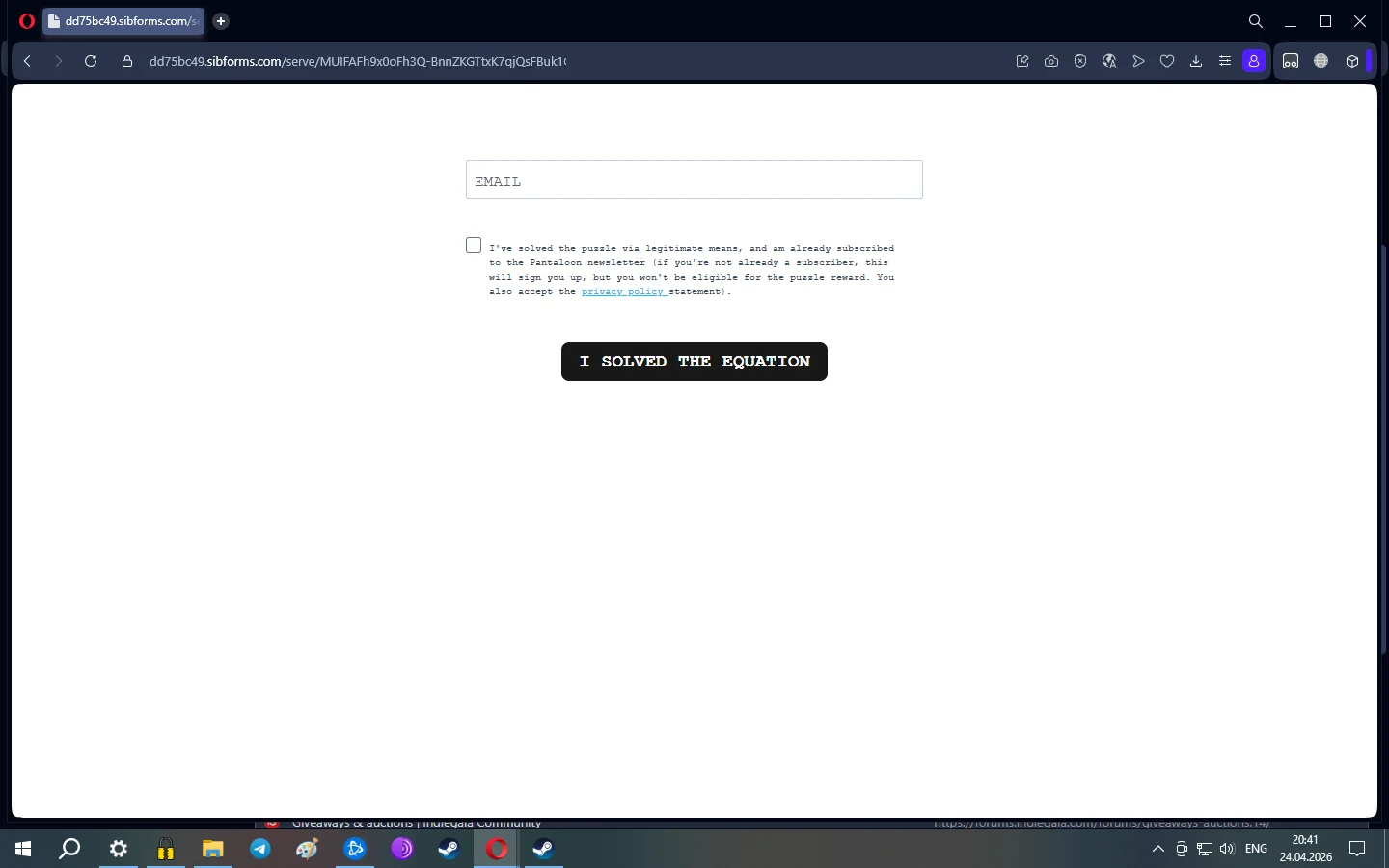Viewport: 1389px width, 868px height.
Task: Click the address bar URL
Action: [x=358, y=61]
